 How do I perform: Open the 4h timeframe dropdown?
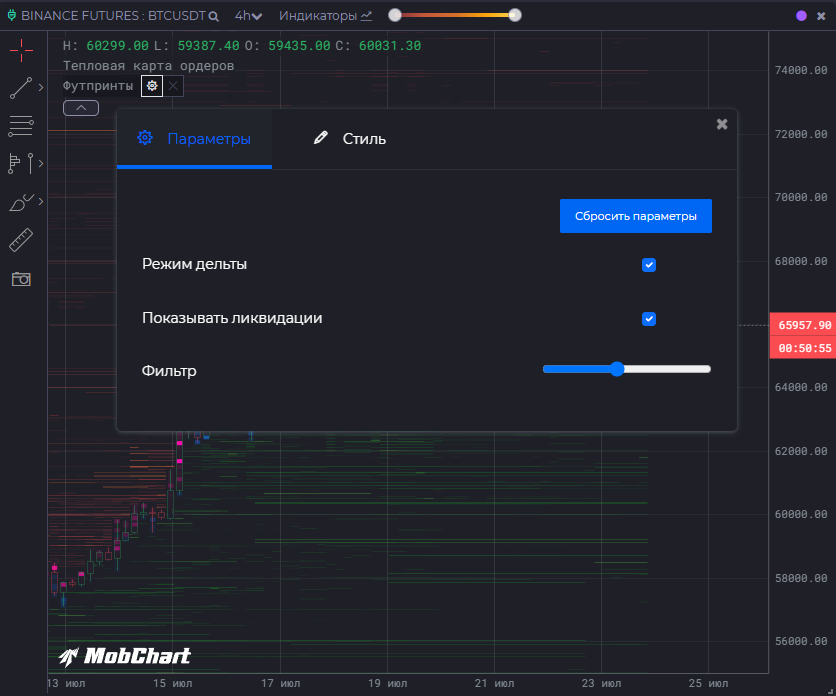(248, 16)
